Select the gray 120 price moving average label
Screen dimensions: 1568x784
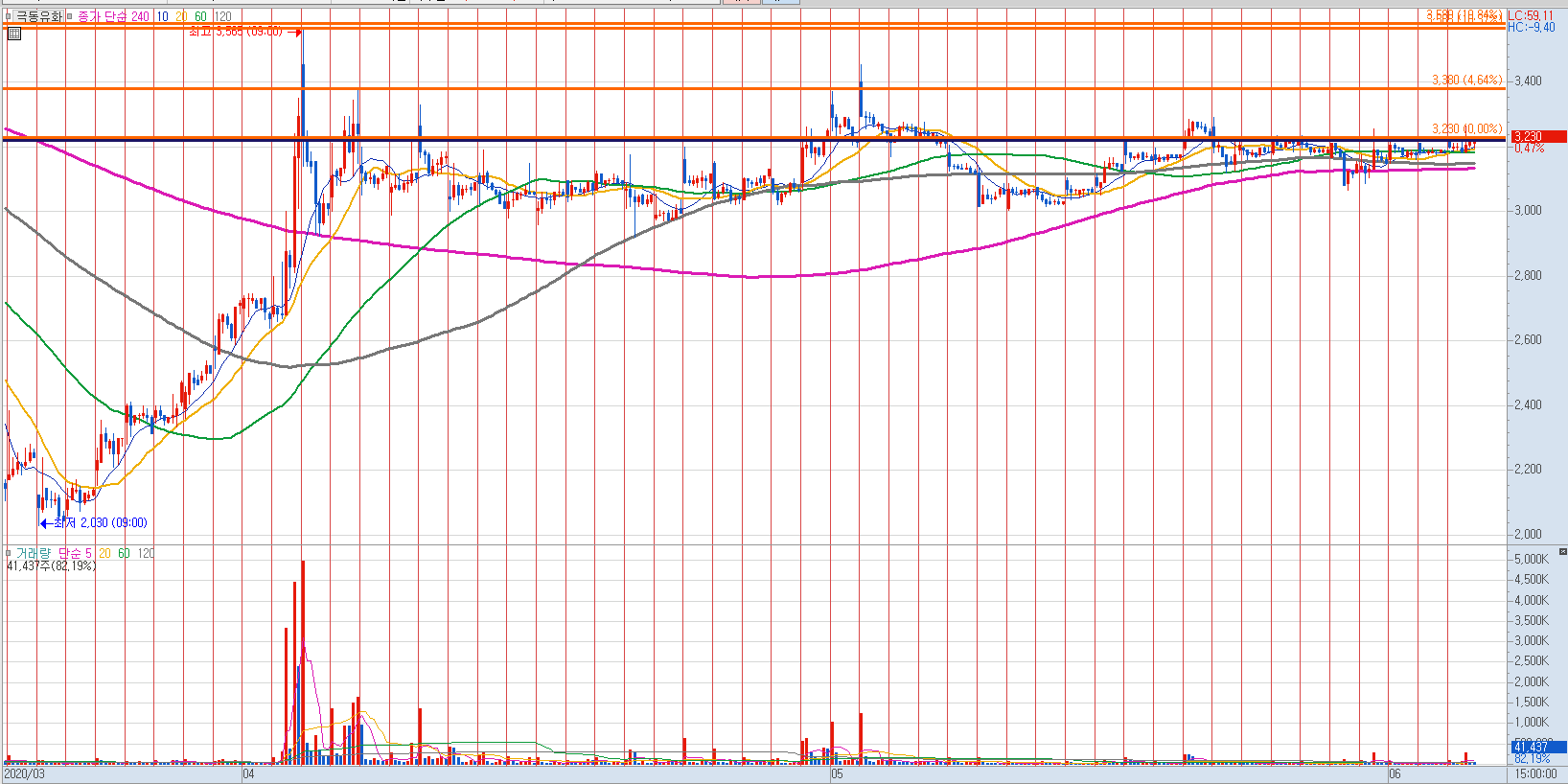click(x=222, y=16)
